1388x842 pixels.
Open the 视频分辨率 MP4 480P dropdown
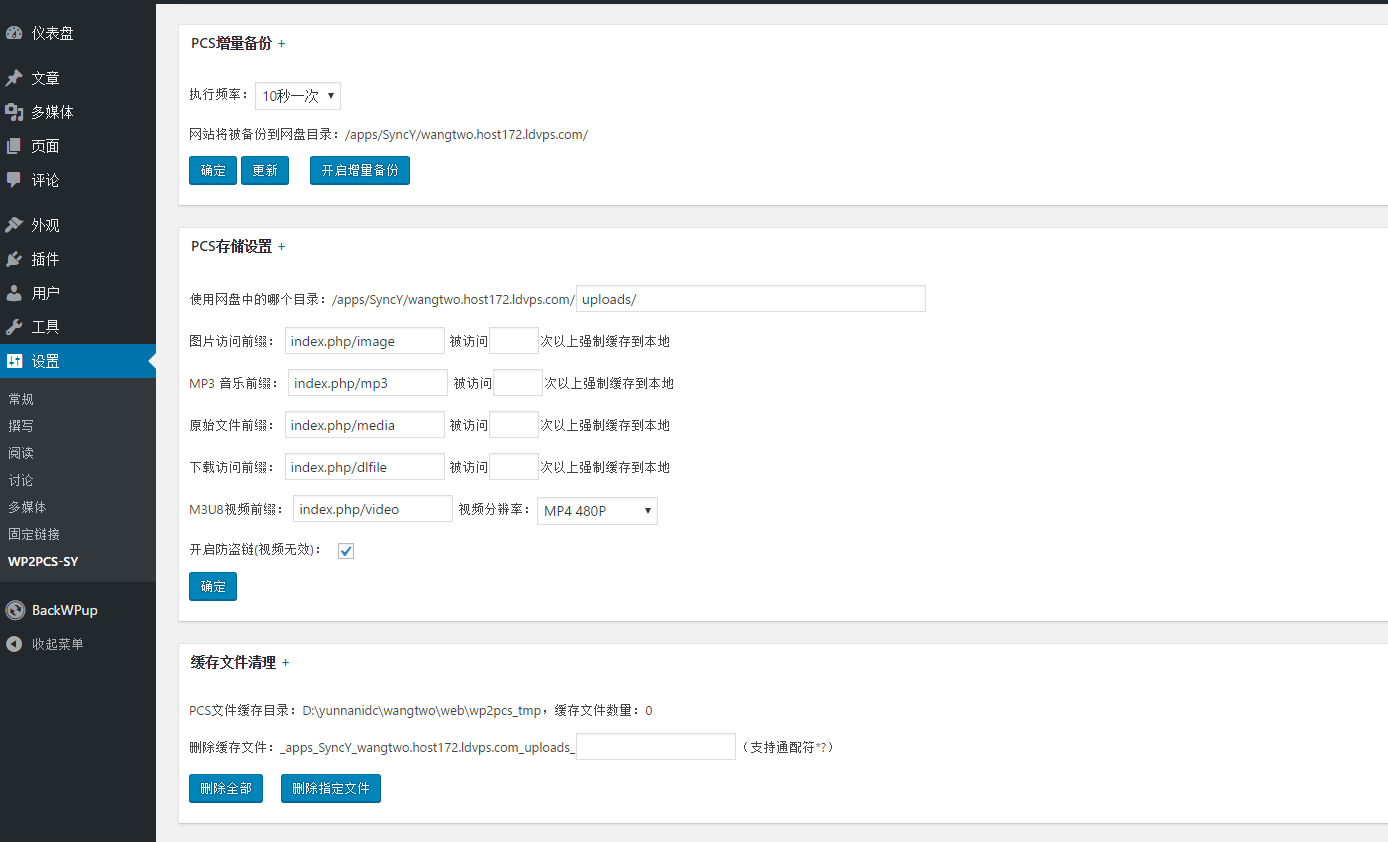(597, 511)
